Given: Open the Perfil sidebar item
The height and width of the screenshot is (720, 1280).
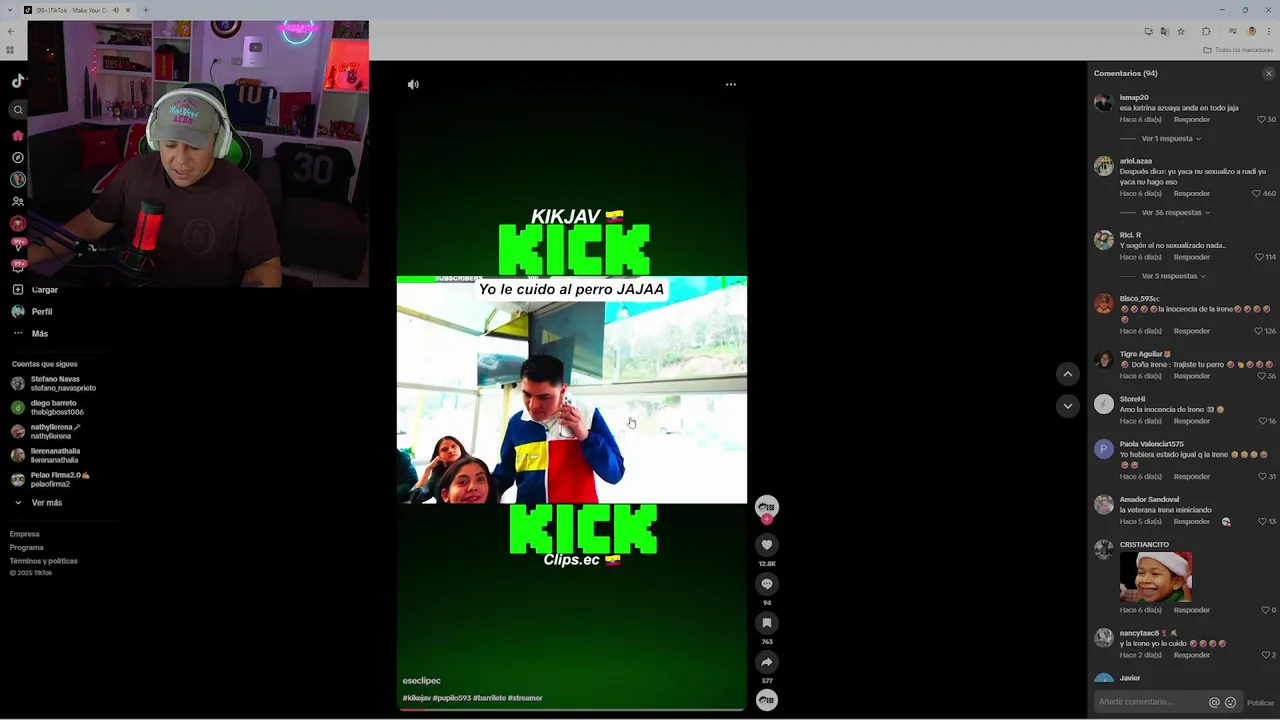Looking at the screenshot, I should click(32, 312).
